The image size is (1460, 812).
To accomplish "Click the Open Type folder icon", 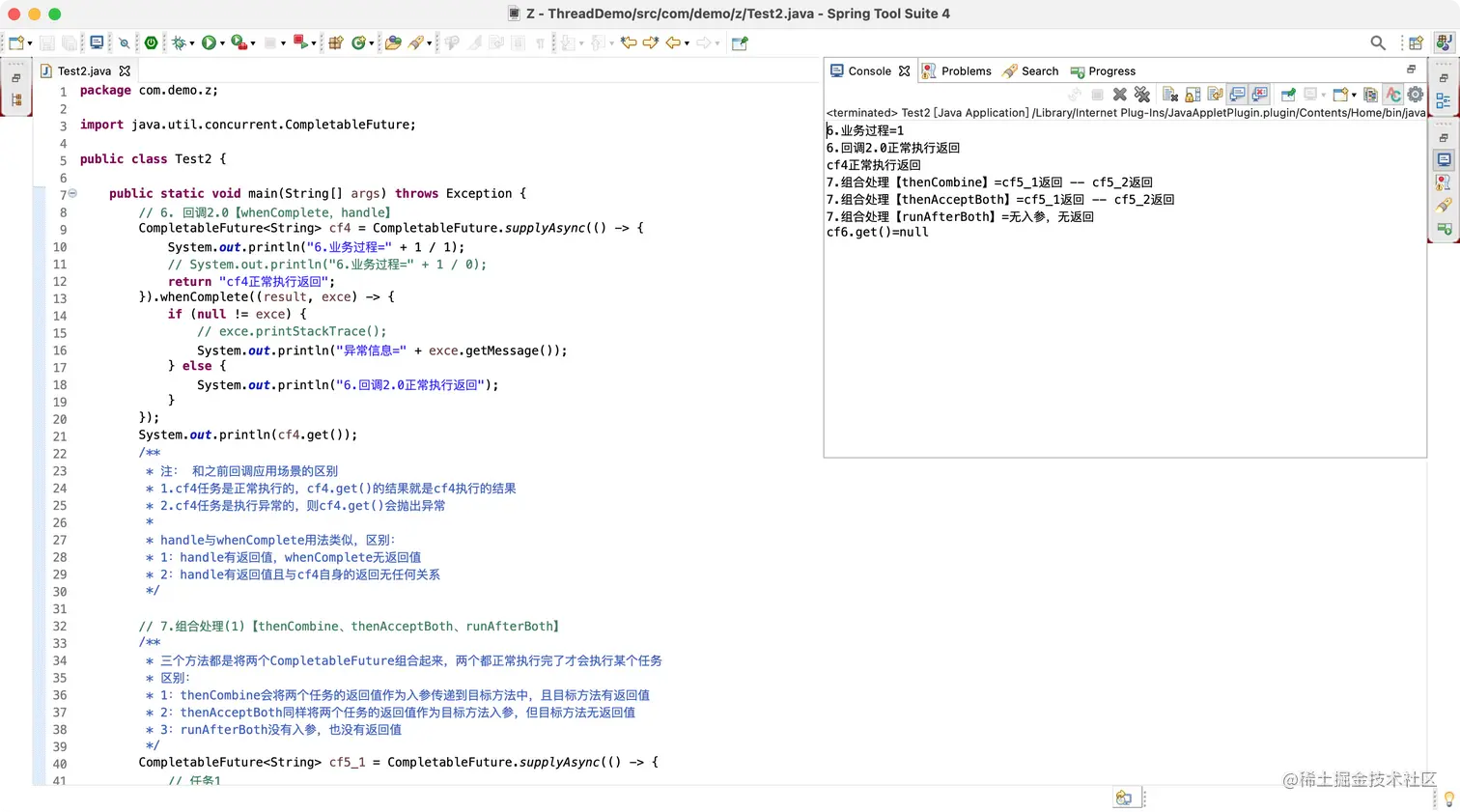I will [x=393, y=42].
